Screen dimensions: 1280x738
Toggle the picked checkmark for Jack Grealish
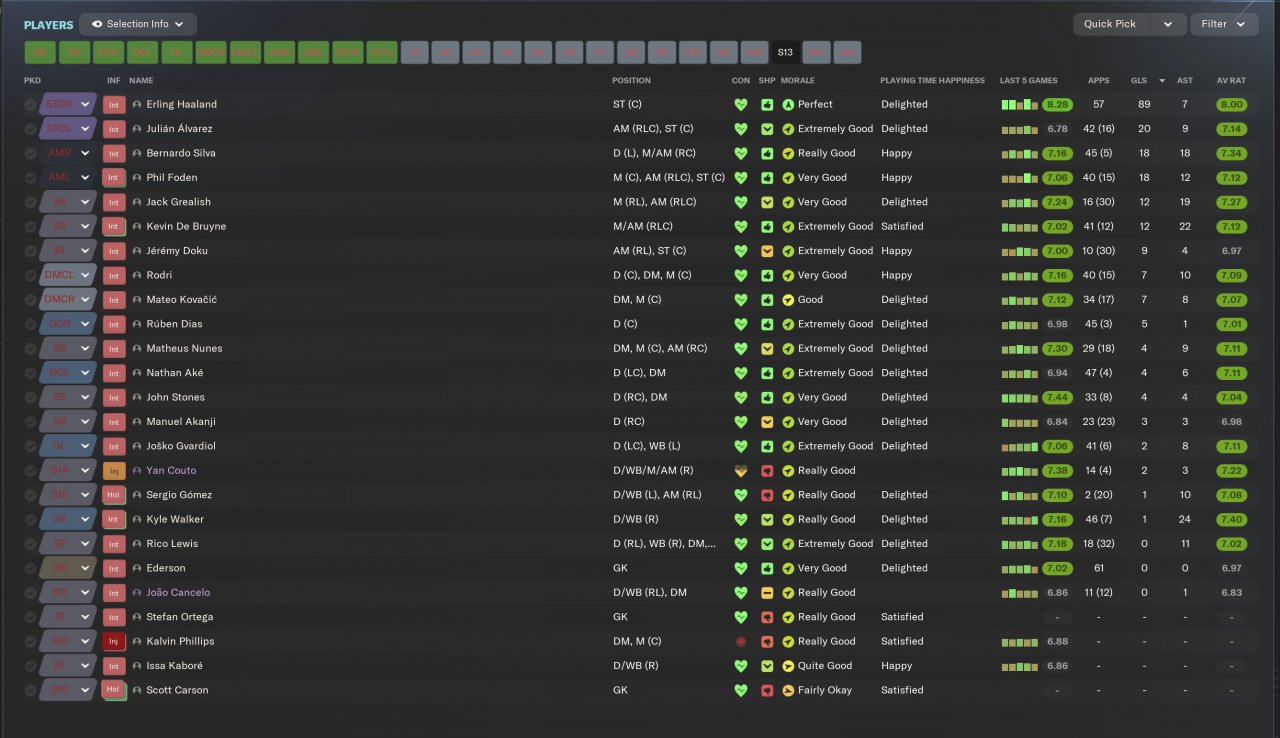(30, 202)
